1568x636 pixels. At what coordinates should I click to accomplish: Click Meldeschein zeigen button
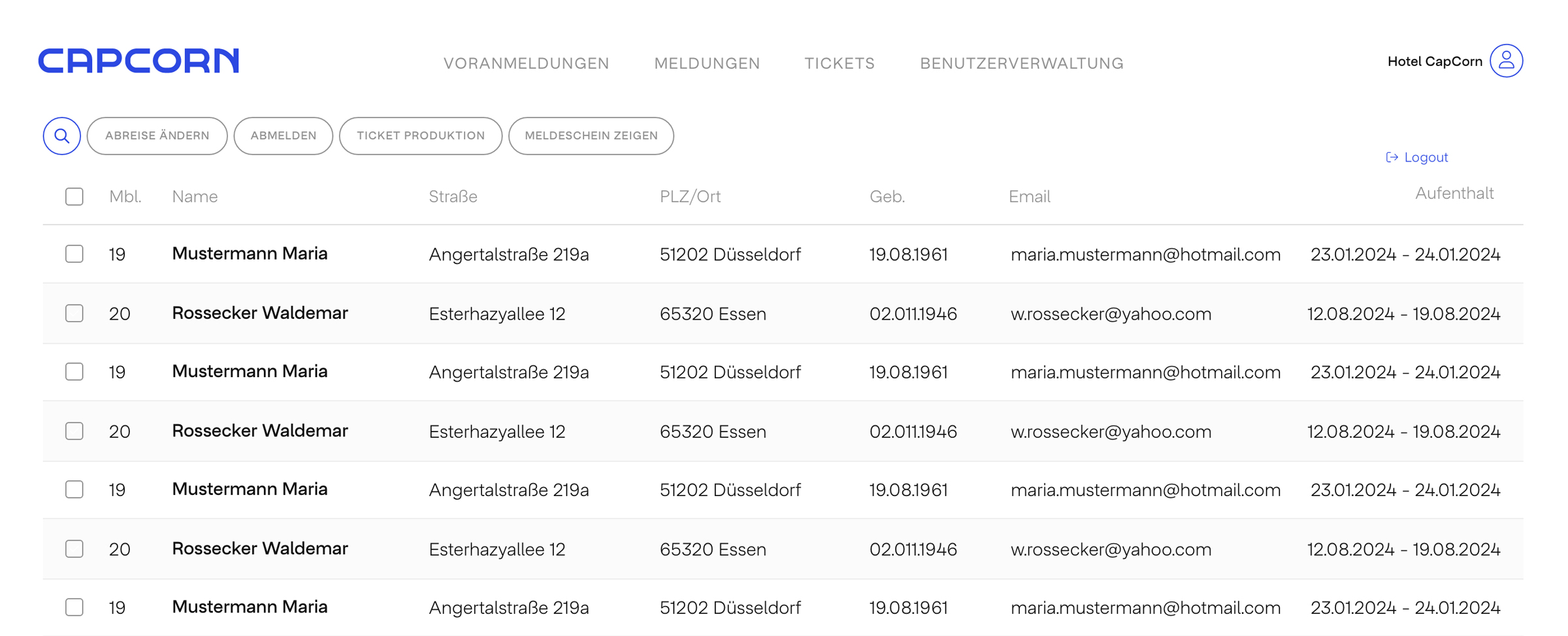[x=591, y=136]
